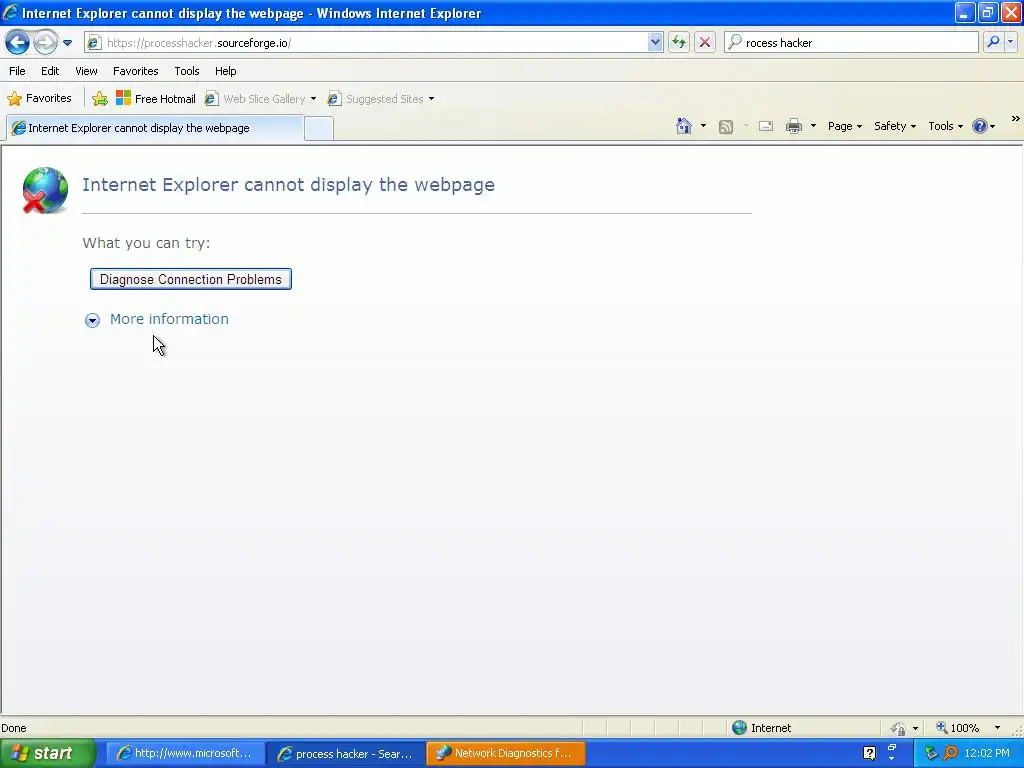Screen dimensions: 1024x768
Task: Click the Help question mark icon
Action: pyautogui.click(x=980, y=126)
